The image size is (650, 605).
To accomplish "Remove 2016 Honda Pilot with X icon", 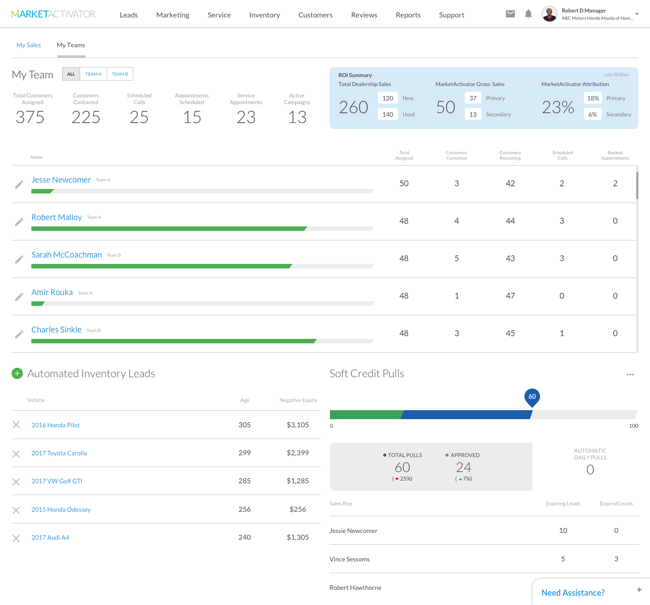I will [16, 425].
